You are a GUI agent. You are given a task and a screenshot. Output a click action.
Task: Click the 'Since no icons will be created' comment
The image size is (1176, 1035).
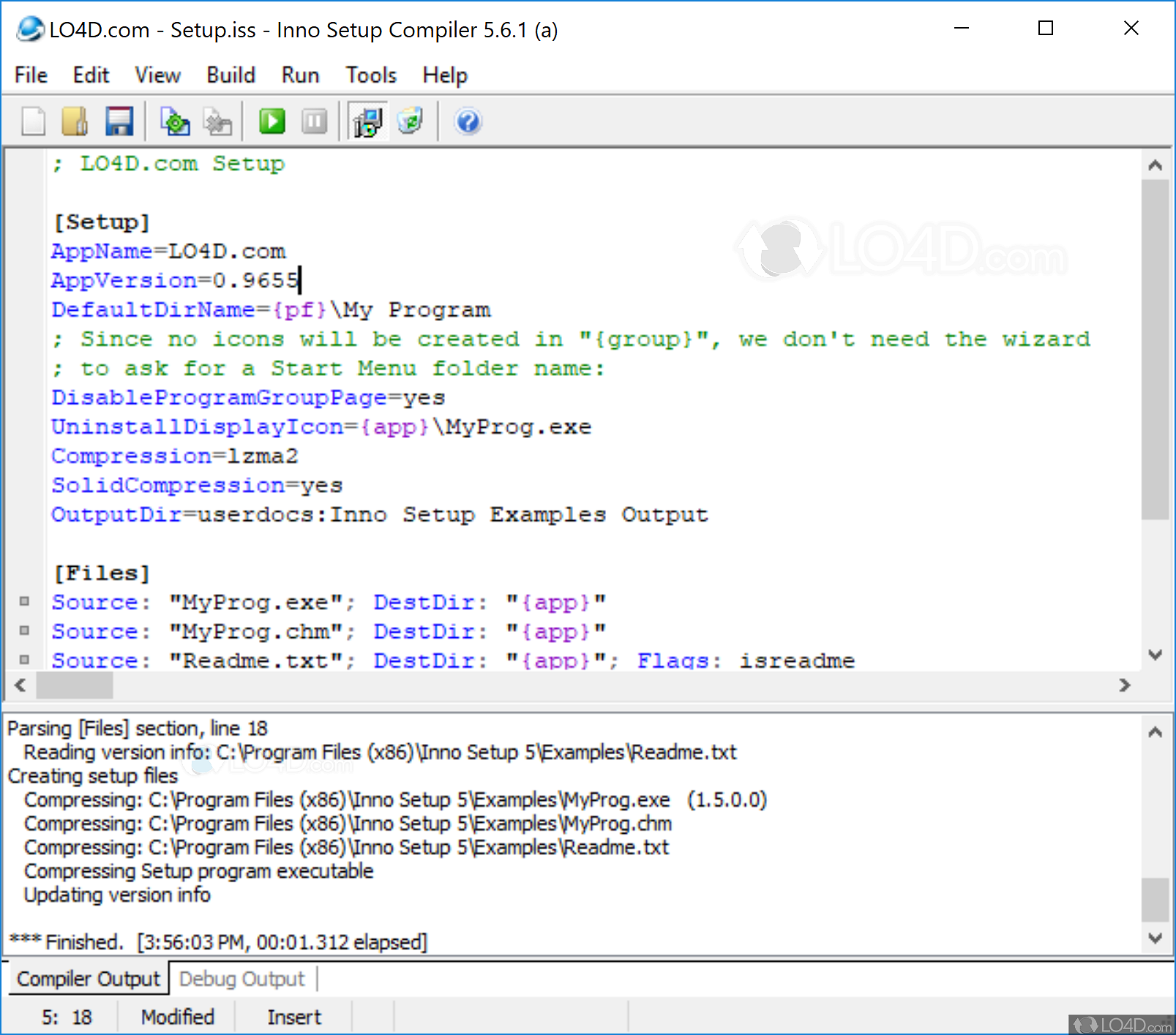coord(571,339)
